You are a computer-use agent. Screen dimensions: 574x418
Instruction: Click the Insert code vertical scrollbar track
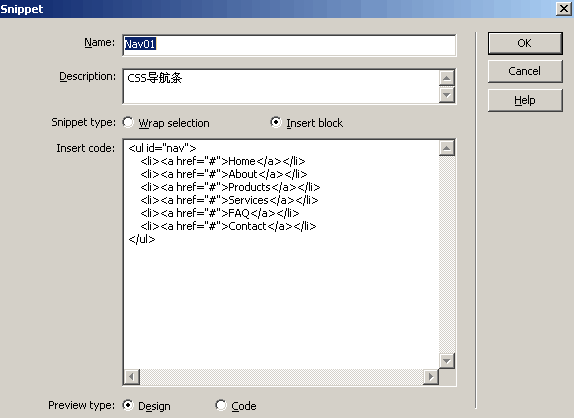tap(447, 254)
